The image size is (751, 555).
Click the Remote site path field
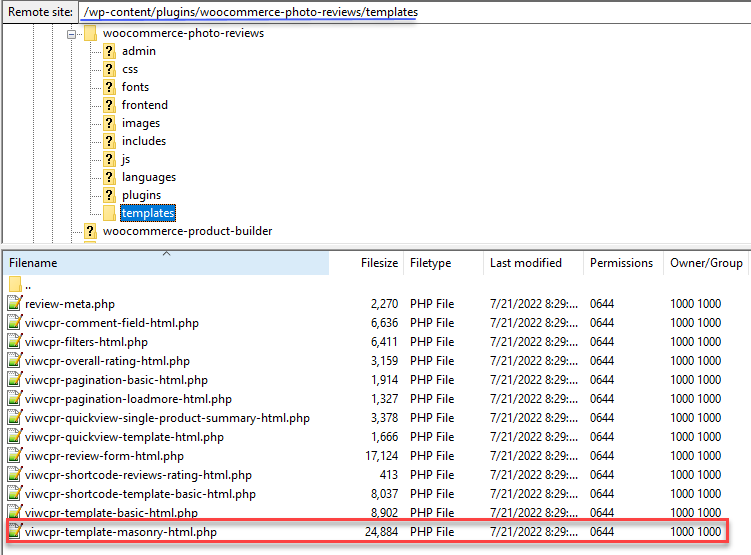415,12
